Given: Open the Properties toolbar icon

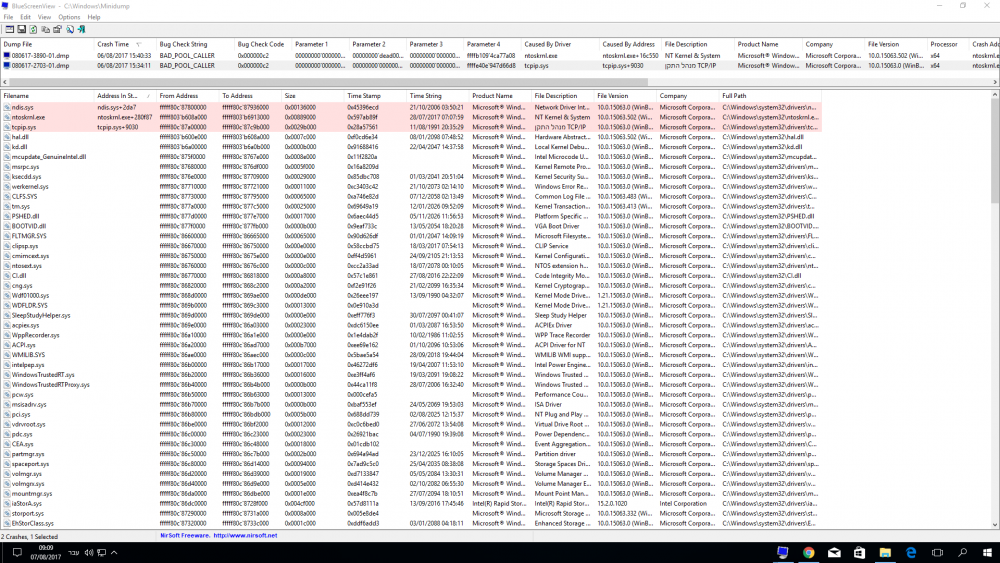Looking at the screenshot, I should 57,29.
